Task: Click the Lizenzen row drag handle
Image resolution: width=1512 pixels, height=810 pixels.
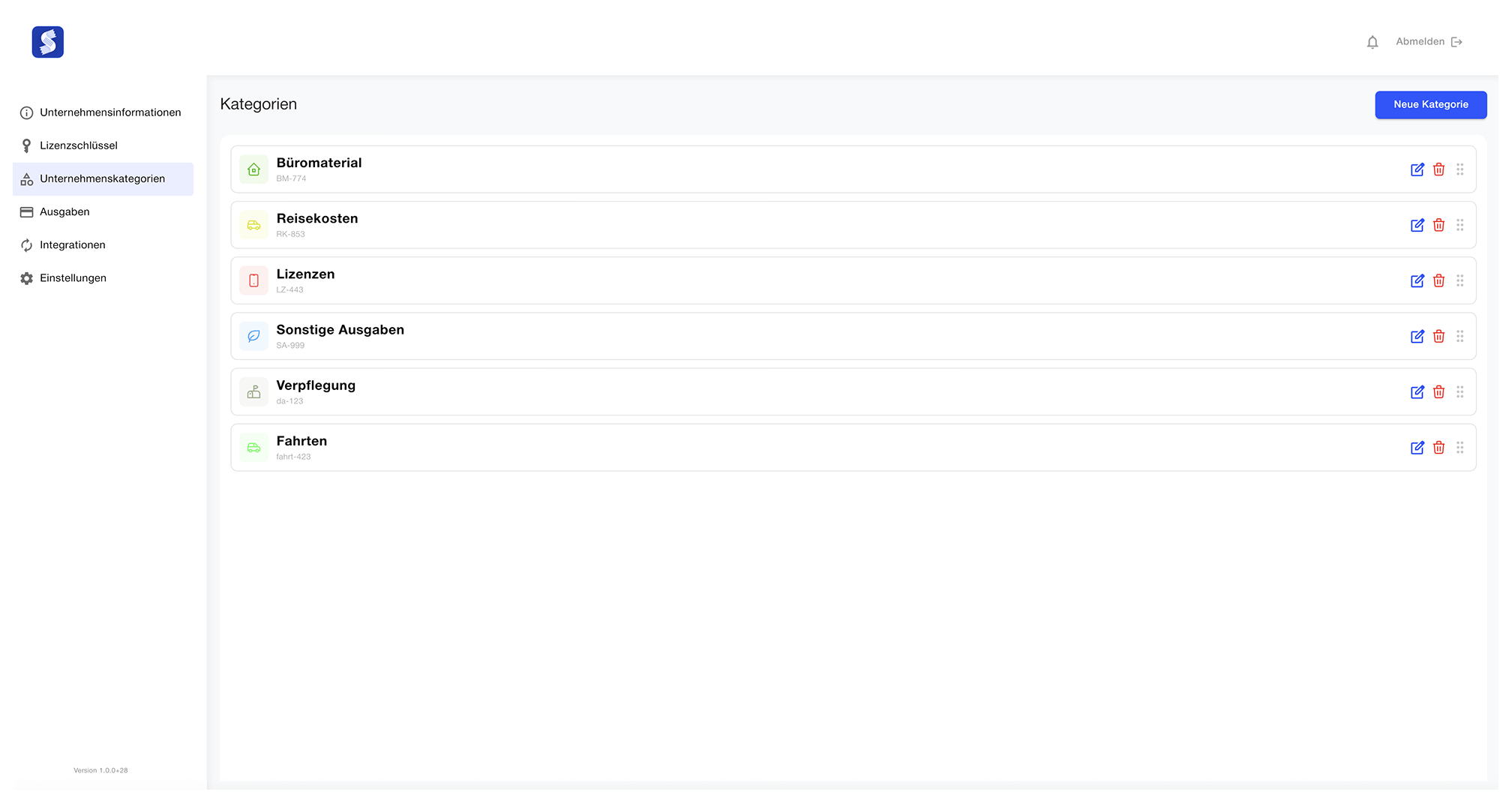Action: pos(1459,280)
